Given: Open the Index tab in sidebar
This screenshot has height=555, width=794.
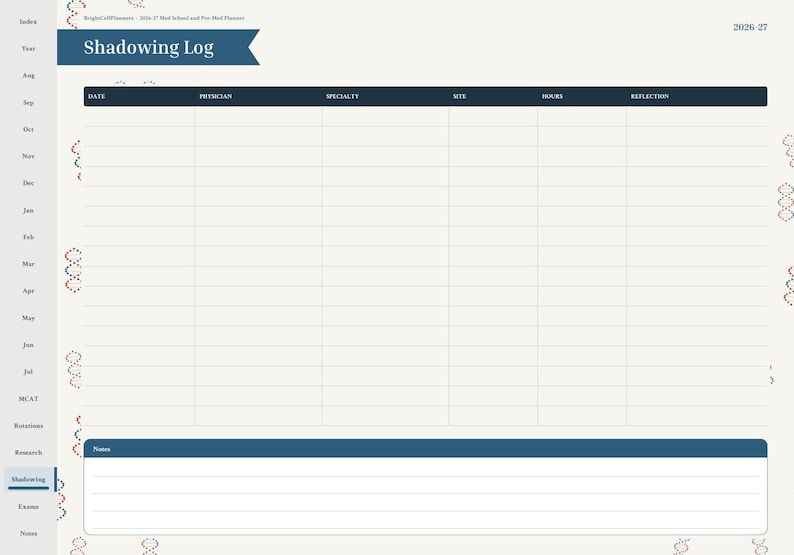Looking at the screenshot, I should (x=28, y=22).
